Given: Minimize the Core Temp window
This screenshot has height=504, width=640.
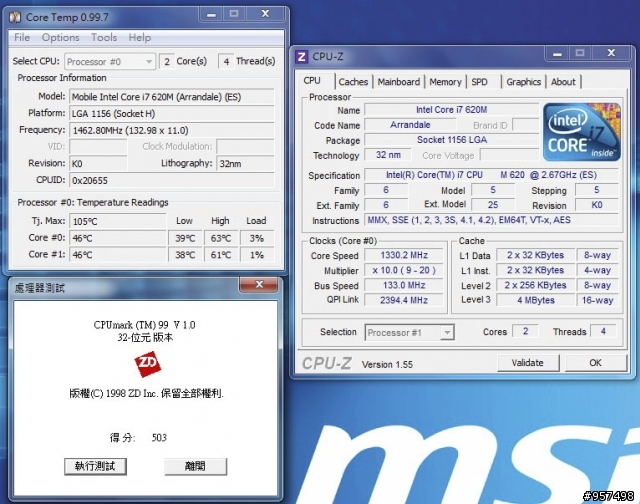Looking at the screenshot, I should point(211,14).
